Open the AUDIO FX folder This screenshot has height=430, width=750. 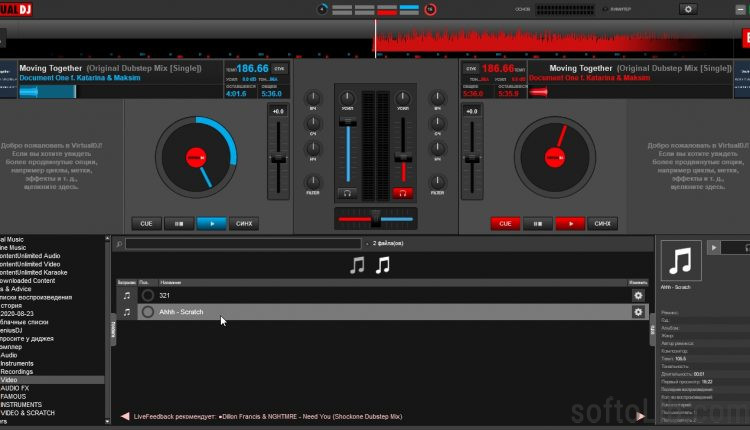pyautogui.click(x=15, y=388)
